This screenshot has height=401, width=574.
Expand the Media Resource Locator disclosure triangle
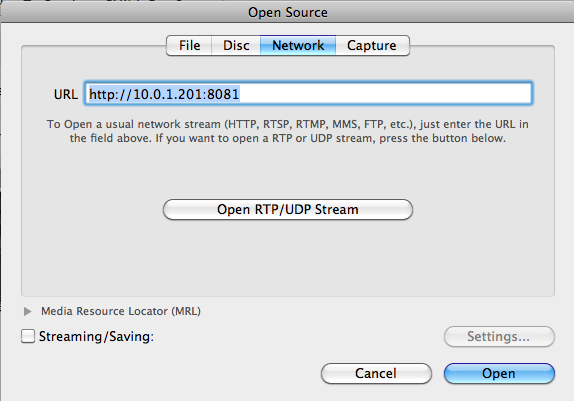(27, 311)
